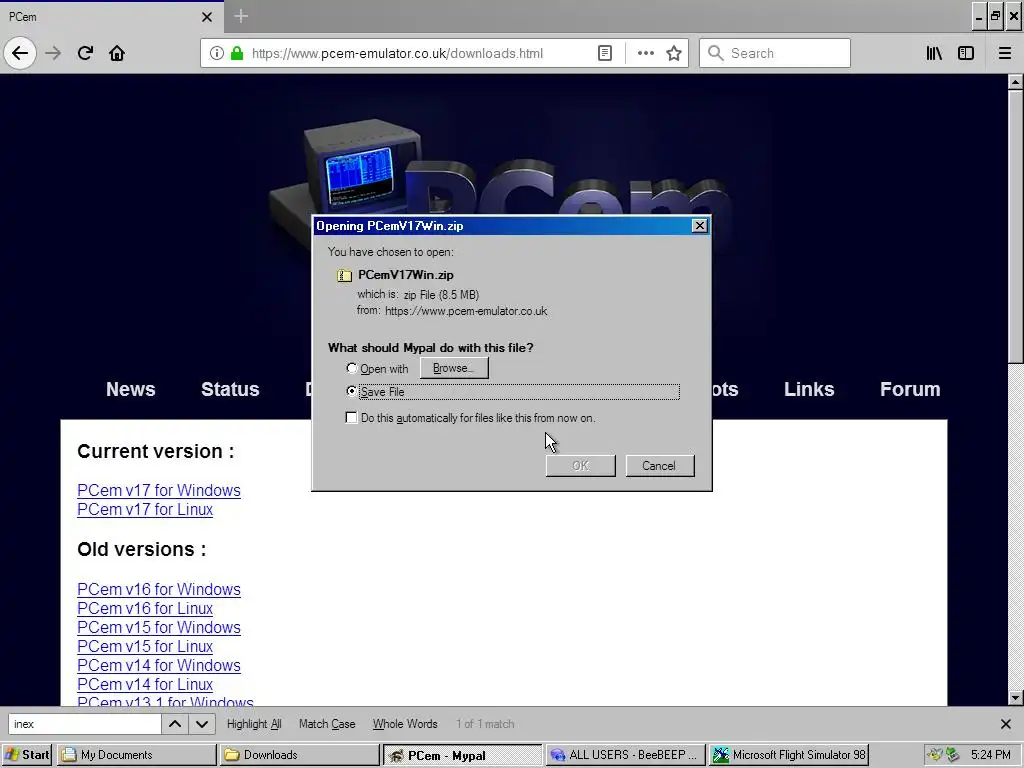
Task: Show site information icon in address bar
Action: [217, 53]
